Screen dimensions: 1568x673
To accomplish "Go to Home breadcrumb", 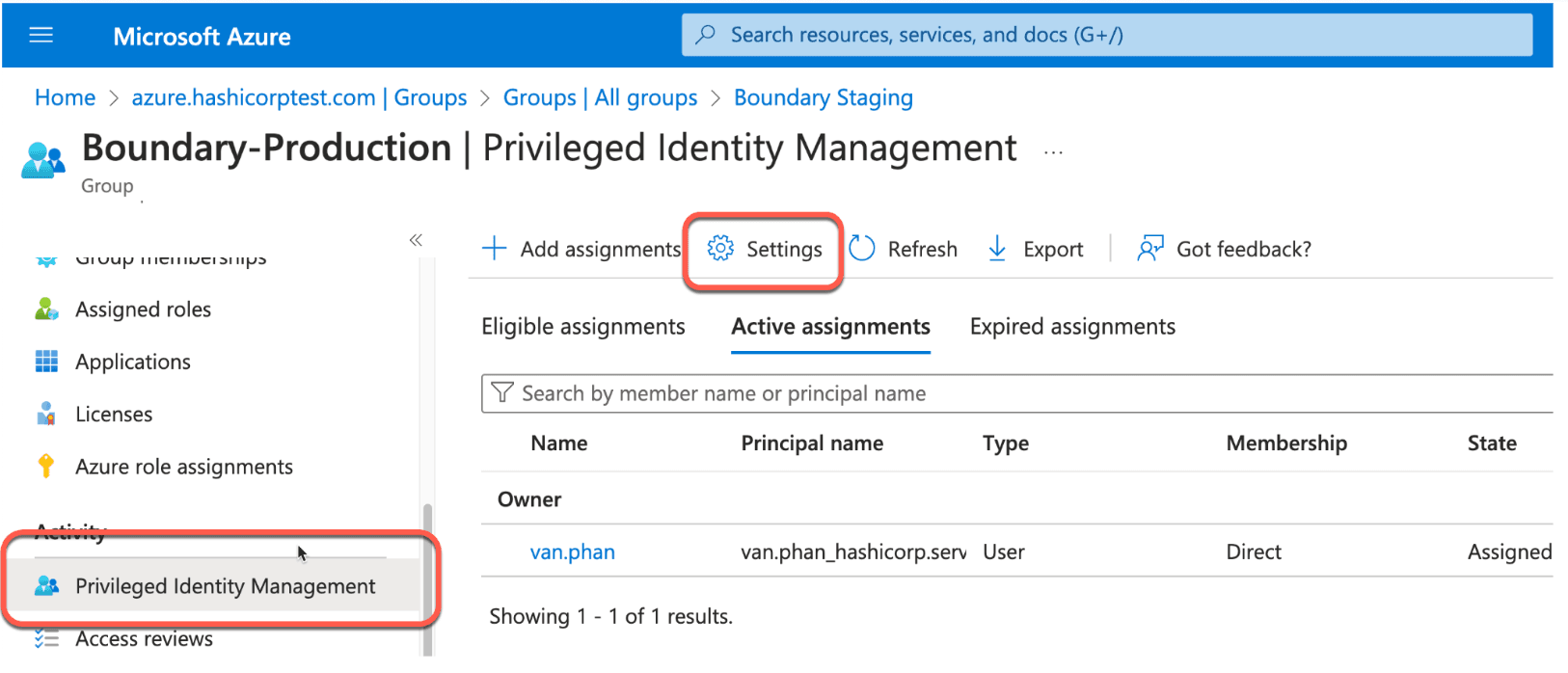I will (x=65, y=97).
